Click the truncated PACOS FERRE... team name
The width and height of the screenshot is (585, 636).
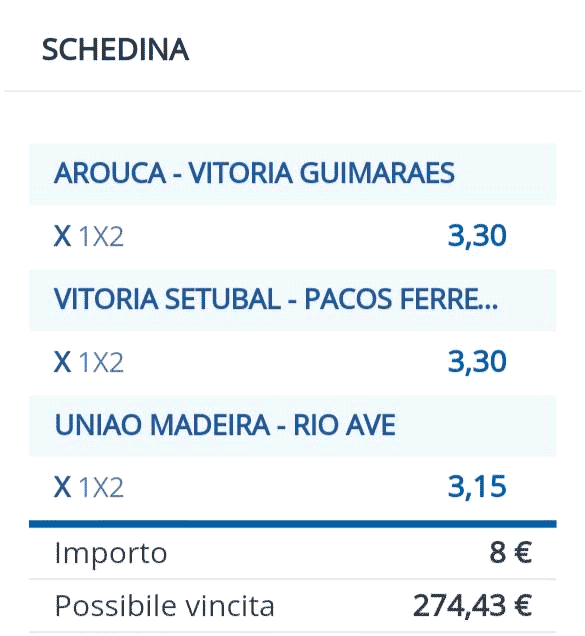[x=401, y=299]
